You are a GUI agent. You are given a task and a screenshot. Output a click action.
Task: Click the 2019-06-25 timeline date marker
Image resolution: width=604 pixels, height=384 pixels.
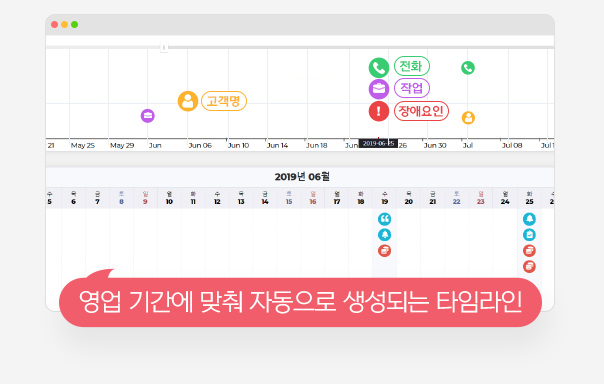click(378, 143)
